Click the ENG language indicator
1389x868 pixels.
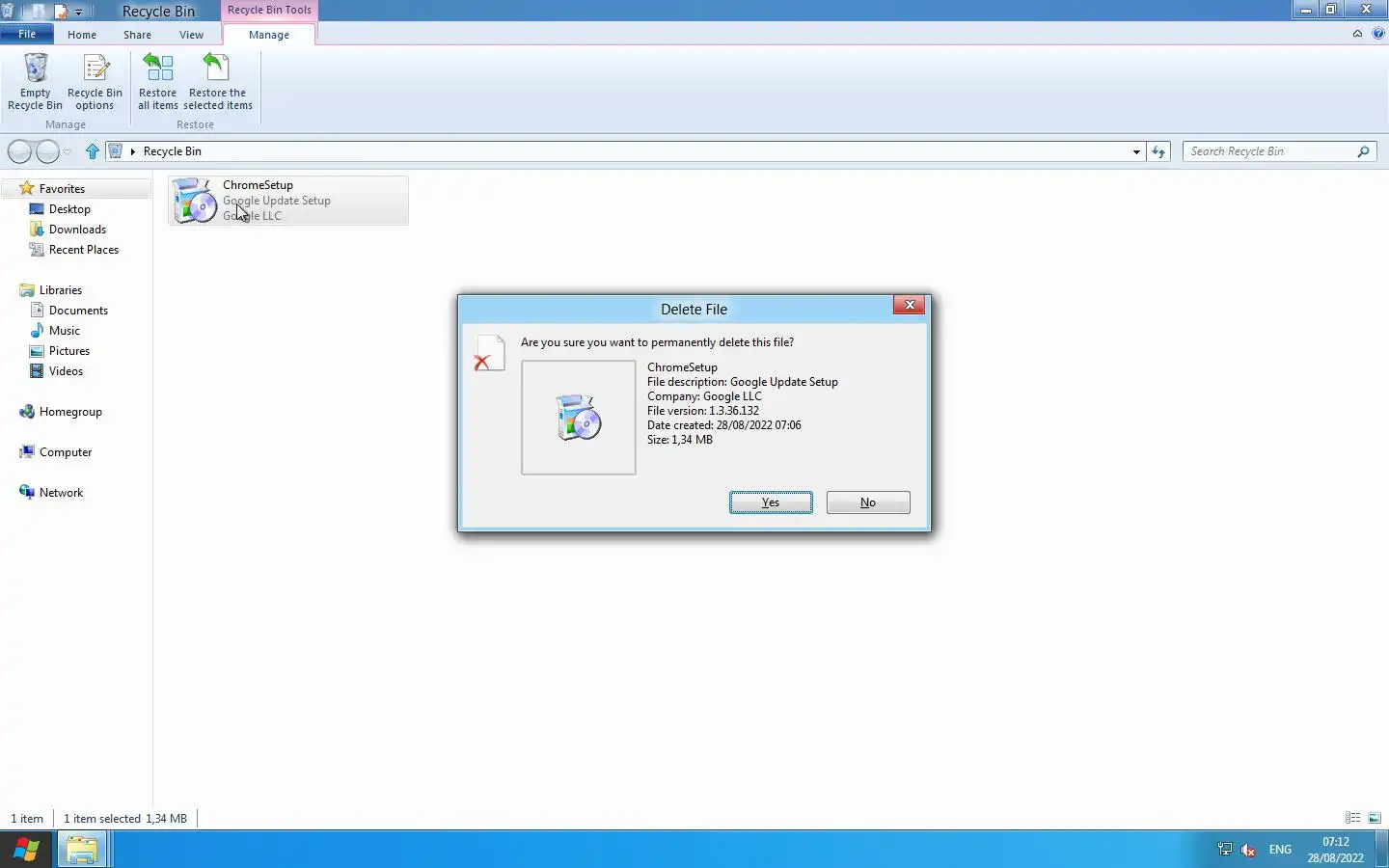point(1280,850)
